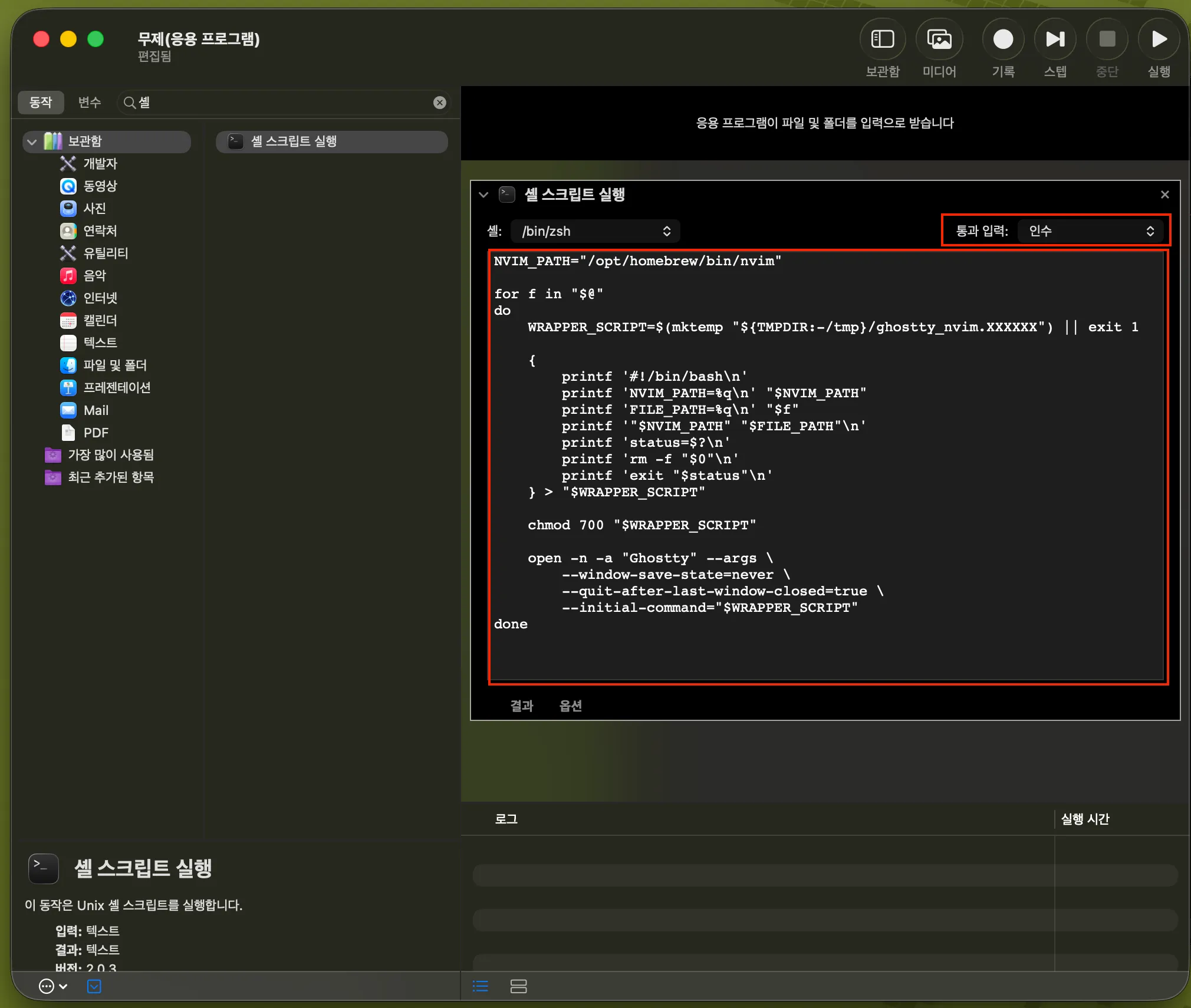Switch to the 변수 tab
Viewport: 1191px width, 1008px height.
pyautogui.click(x=90, y=103)
